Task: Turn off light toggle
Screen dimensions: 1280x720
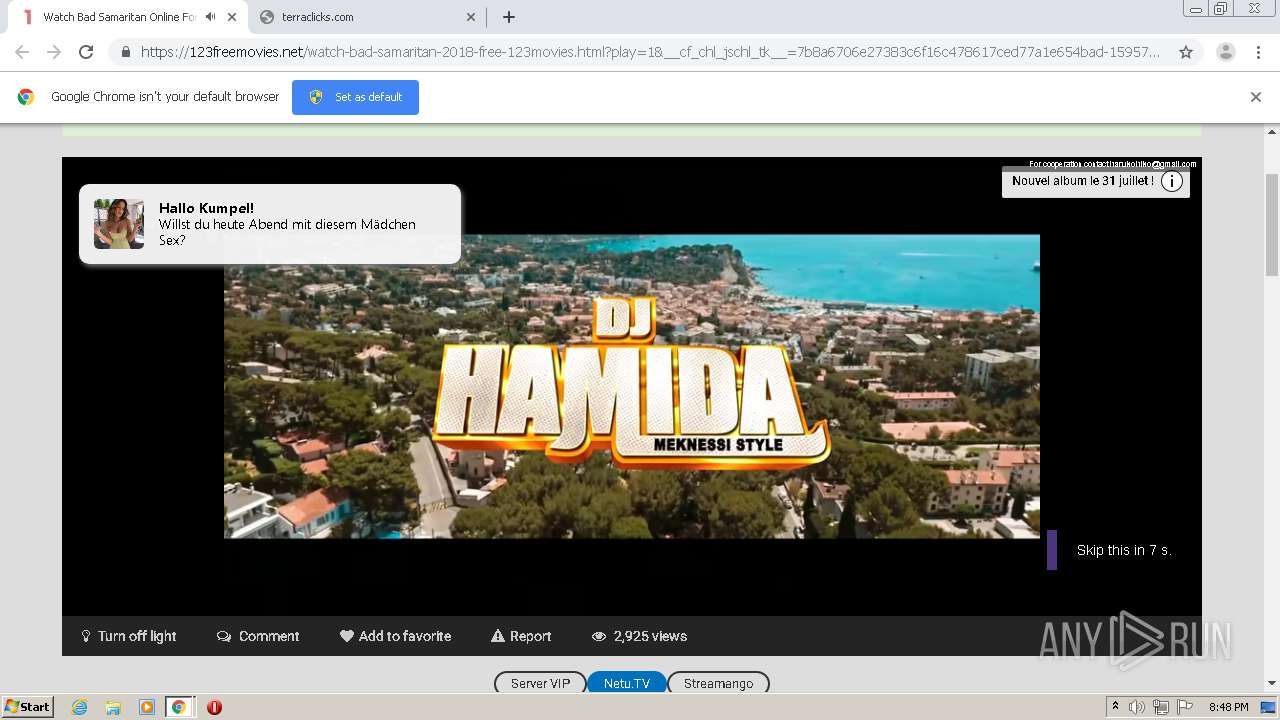Action: tap(128, 636)
